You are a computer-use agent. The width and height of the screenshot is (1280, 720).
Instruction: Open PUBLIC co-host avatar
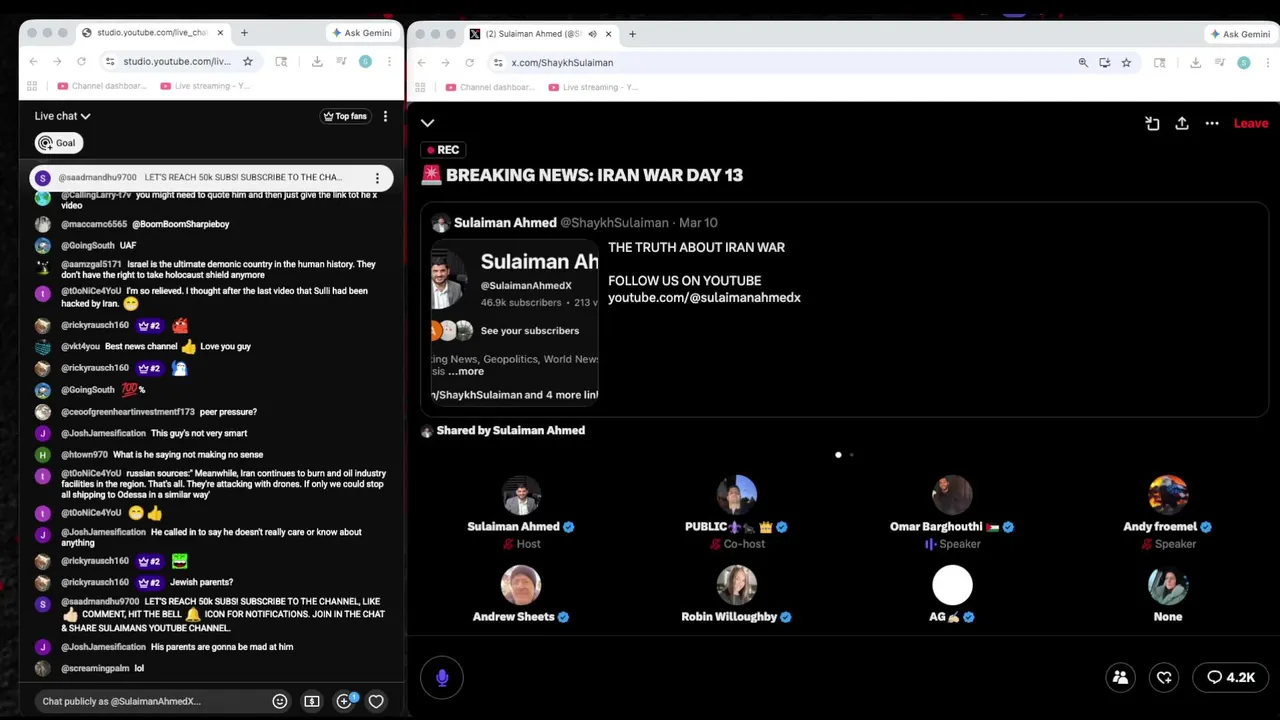(x=737, y=495)
